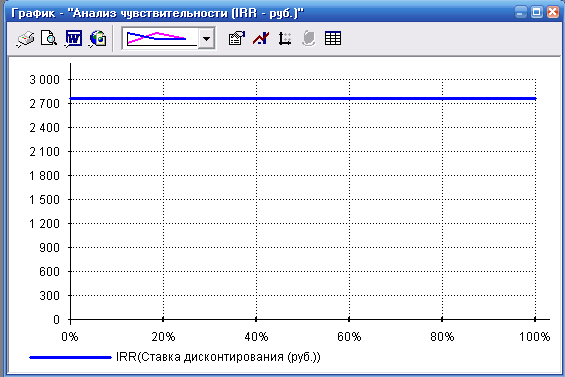This screenshot has width=565, height=377.
Task: Select the line chart type preview box
Action: (x=161, y=38)
